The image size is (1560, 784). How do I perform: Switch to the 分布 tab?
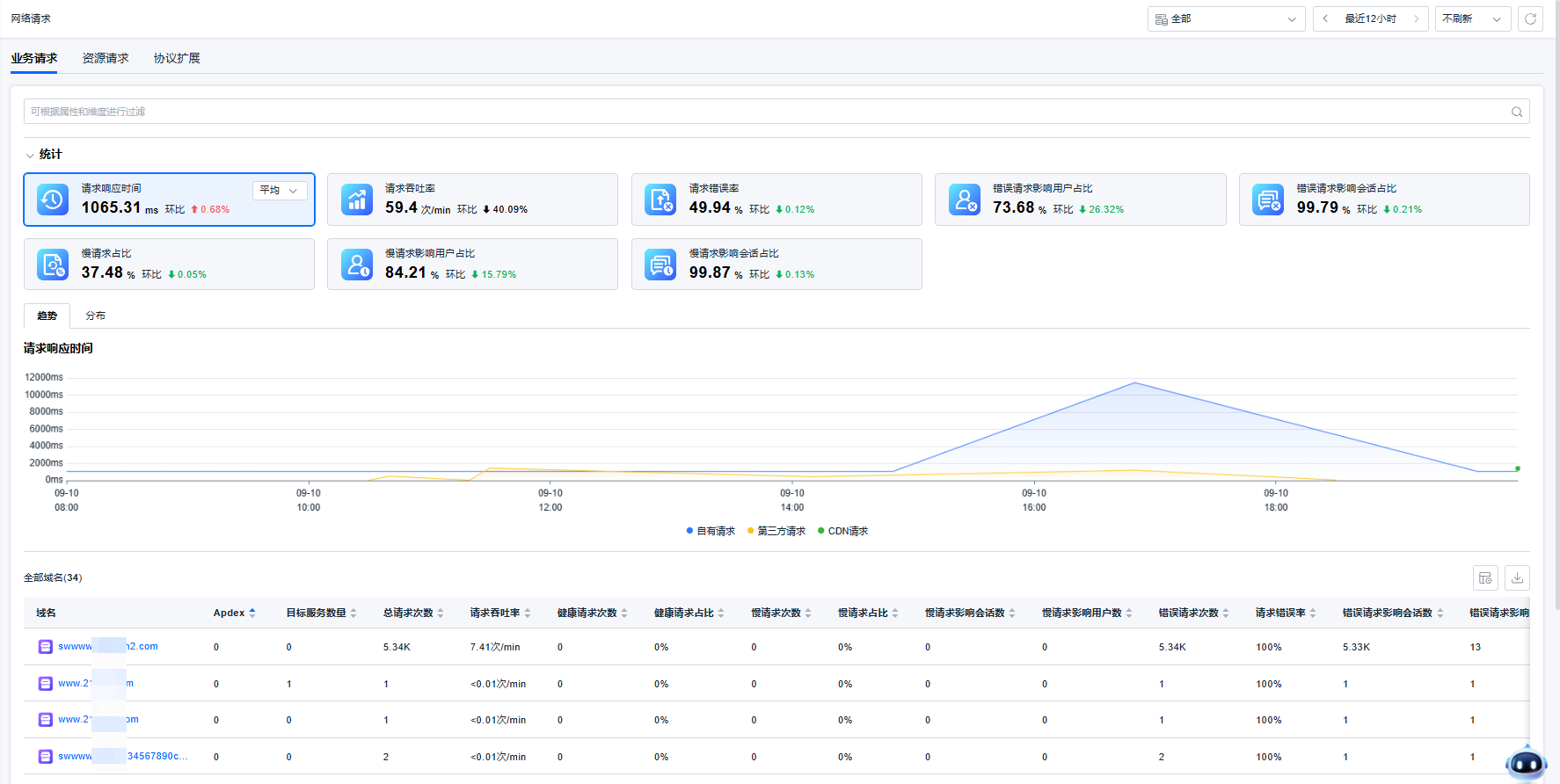click(95, 316)
